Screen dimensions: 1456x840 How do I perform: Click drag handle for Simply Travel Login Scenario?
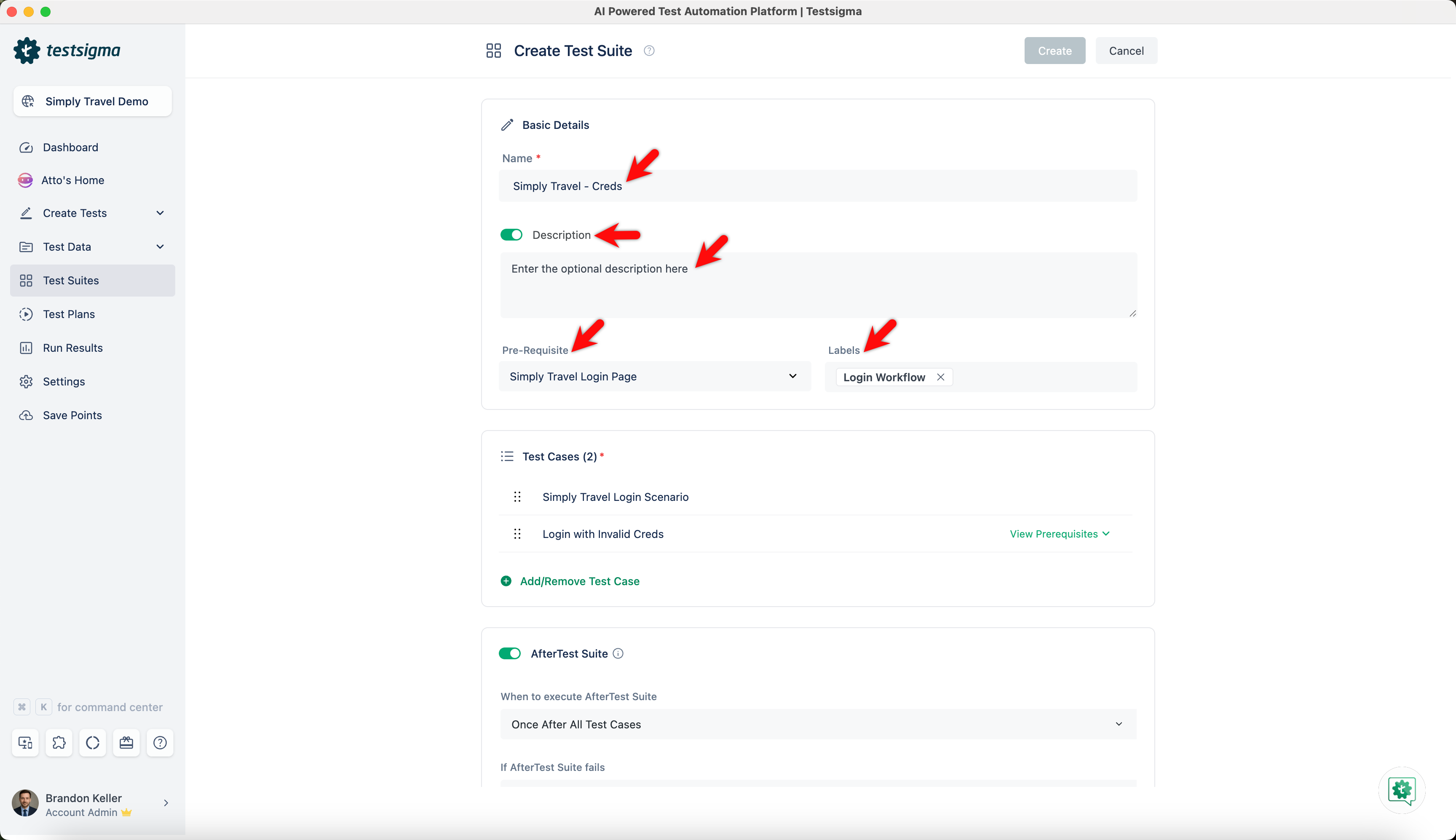tap(517, 497)
